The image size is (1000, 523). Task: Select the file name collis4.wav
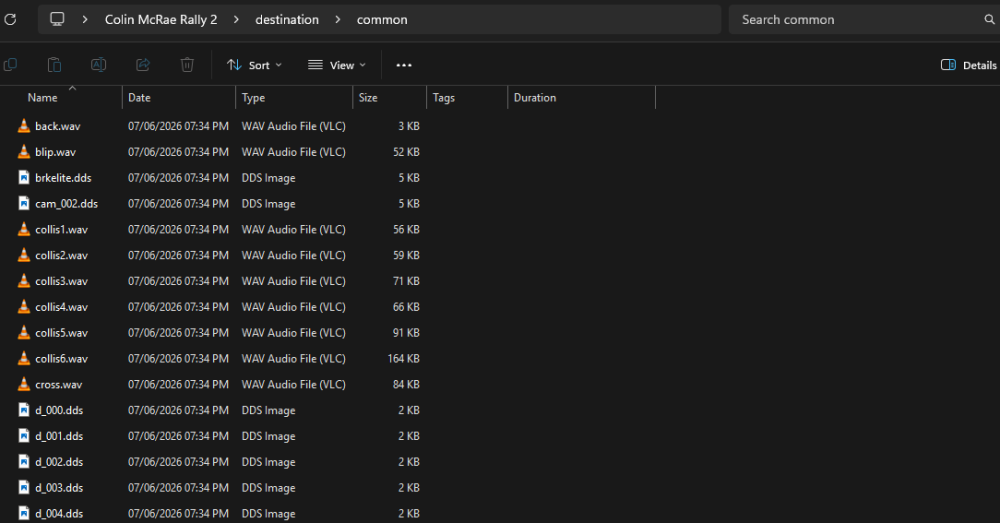[61, 307]
